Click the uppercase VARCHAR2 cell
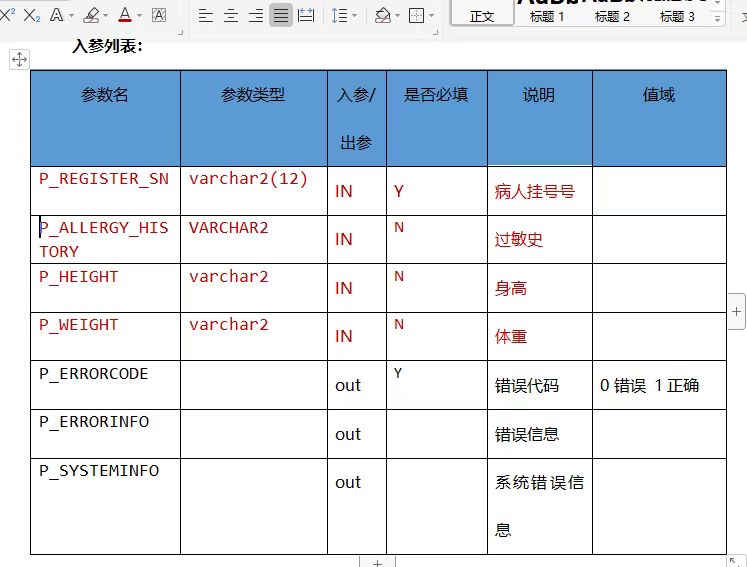Image resolution: width=747 pixels, height=567 pixels. [254, 239]
